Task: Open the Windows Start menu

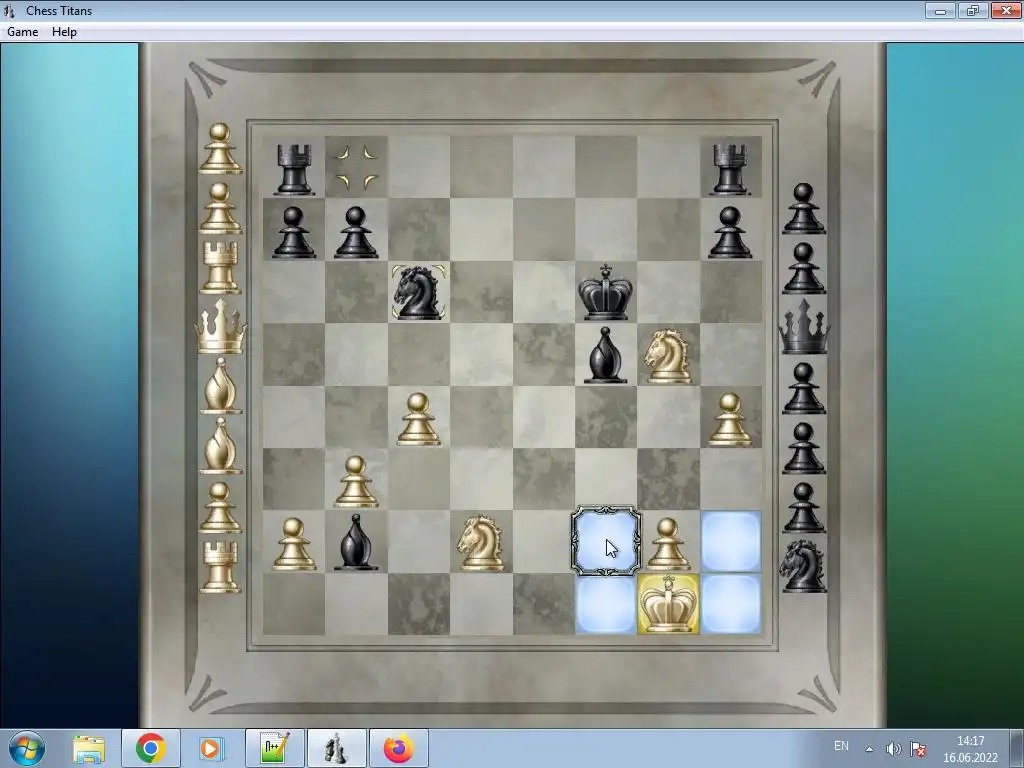Action: pyautogui.click(x=27, y=748)
